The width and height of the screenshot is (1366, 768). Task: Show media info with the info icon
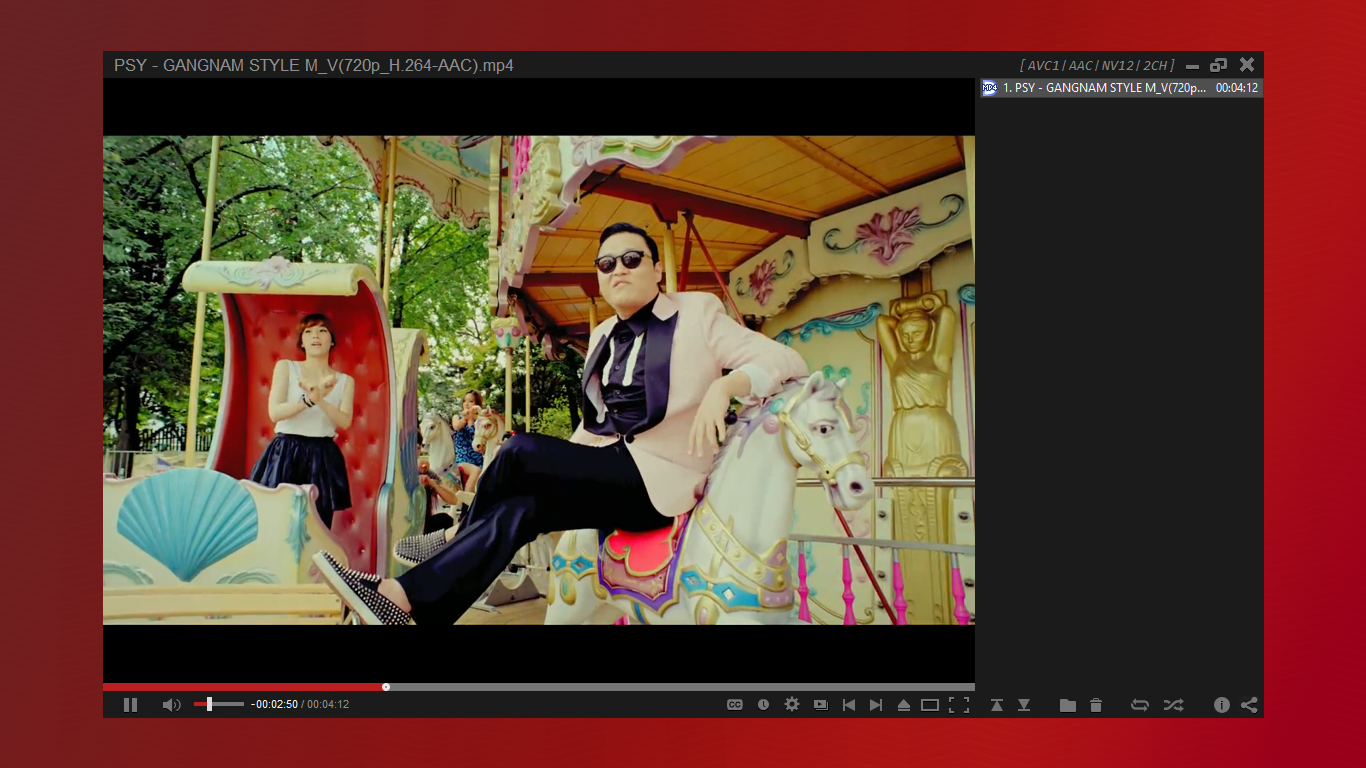click(1222, 705)
